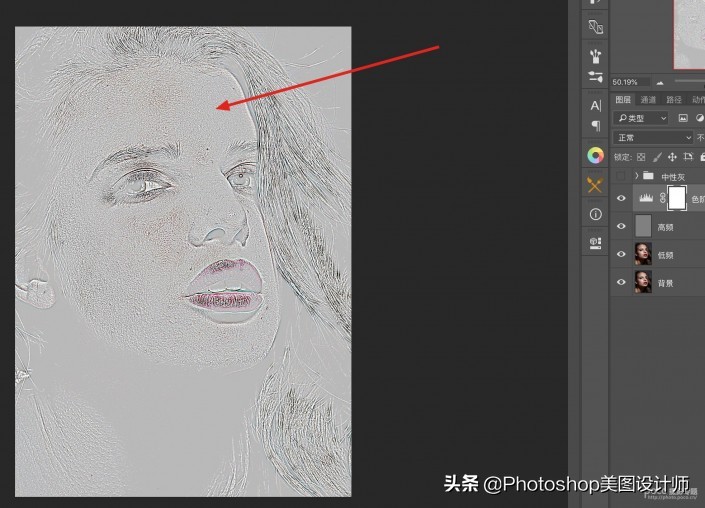Open the Character panel icon
This screenshot has width=705, height=508.
coord(596,105)
